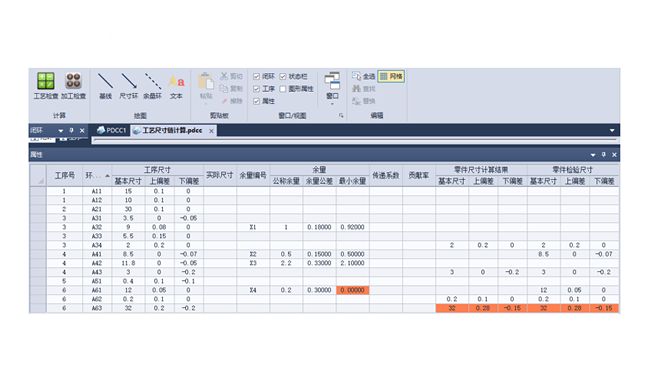Expand the 闭环 panel options arrow
The height and width of the screenshot is (370, 645).
(x=61, y=131)
